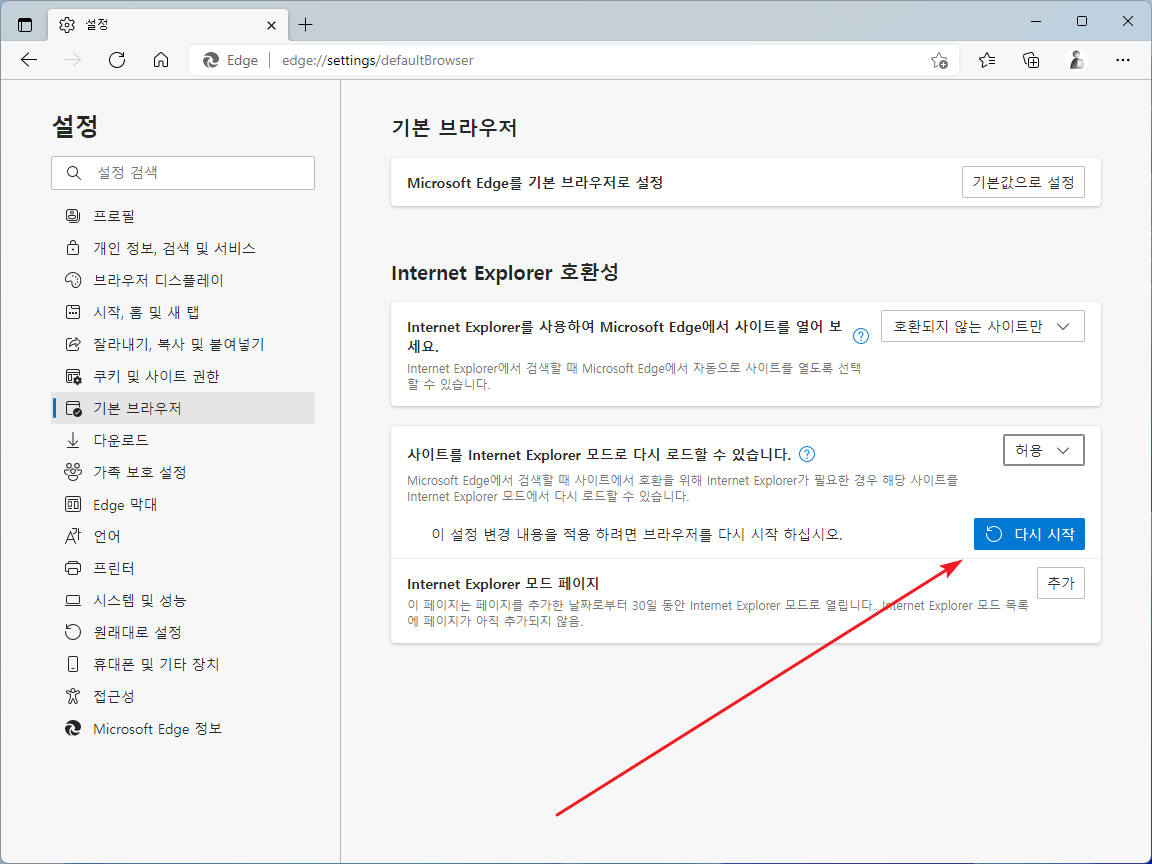Open the Favorites list
1152x864 pixels.
coord(987,60)
